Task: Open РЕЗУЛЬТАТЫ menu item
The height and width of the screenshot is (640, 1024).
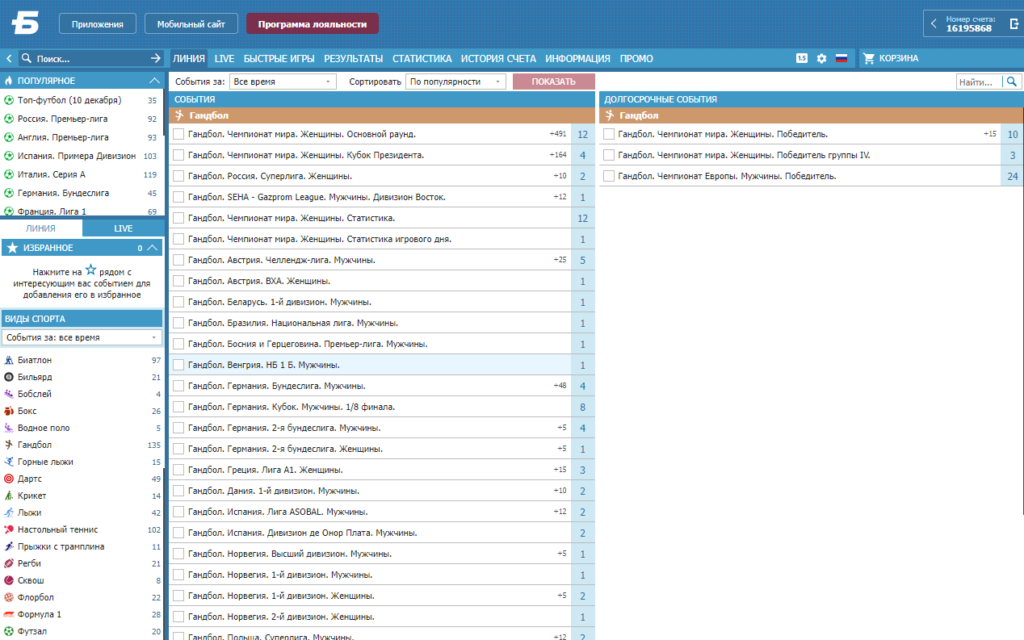Action: pyautogui.click(x=353, y=59)
